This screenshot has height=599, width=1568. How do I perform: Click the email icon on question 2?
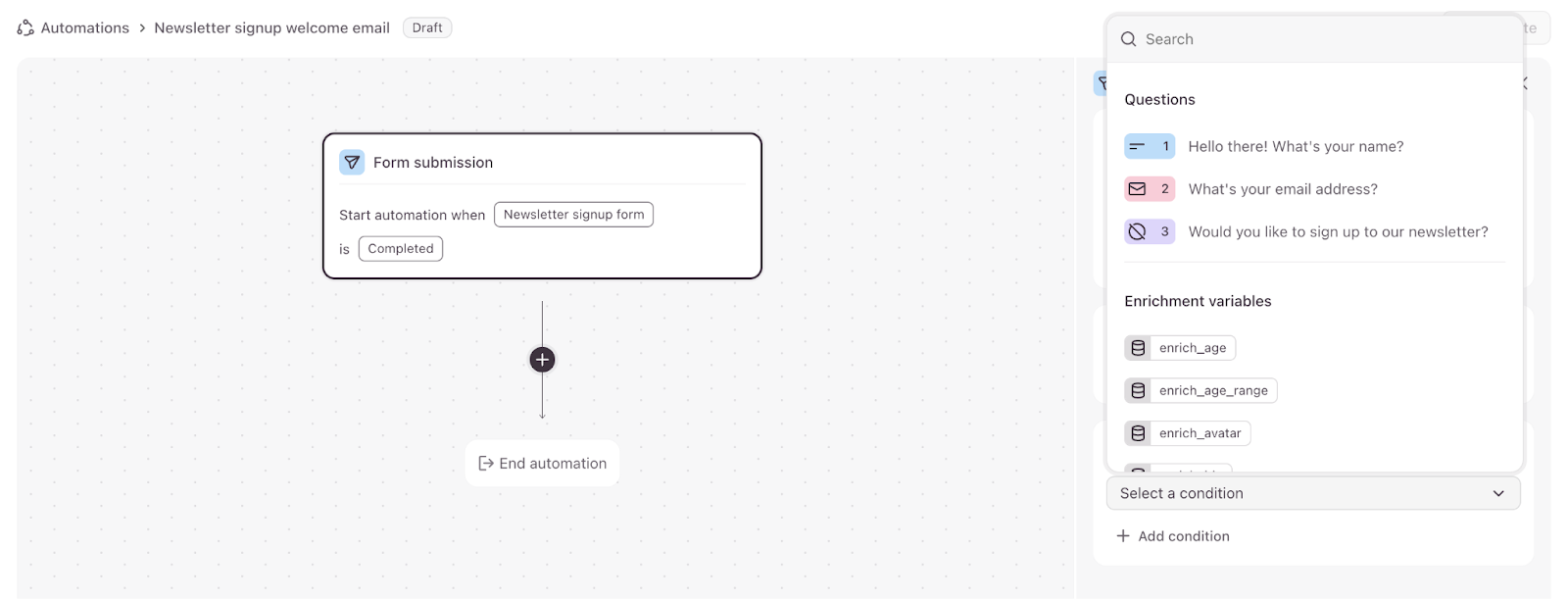[x=1137, y=189]
